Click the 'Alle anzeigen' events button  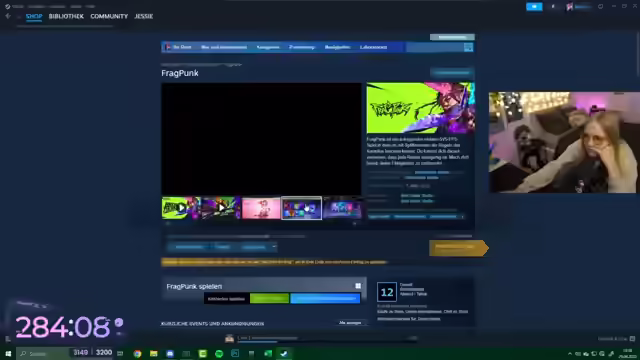350,323
